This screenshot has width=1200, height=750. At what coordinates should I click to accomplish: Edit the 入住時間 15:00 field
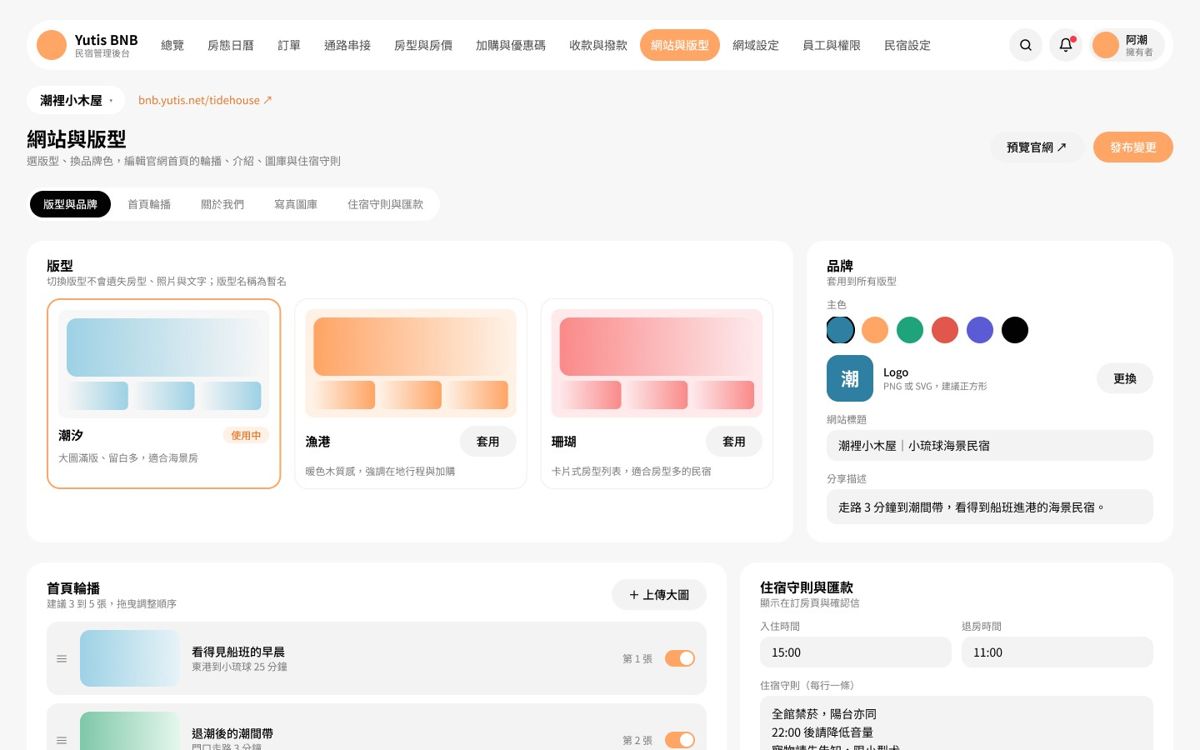point(856,652)
